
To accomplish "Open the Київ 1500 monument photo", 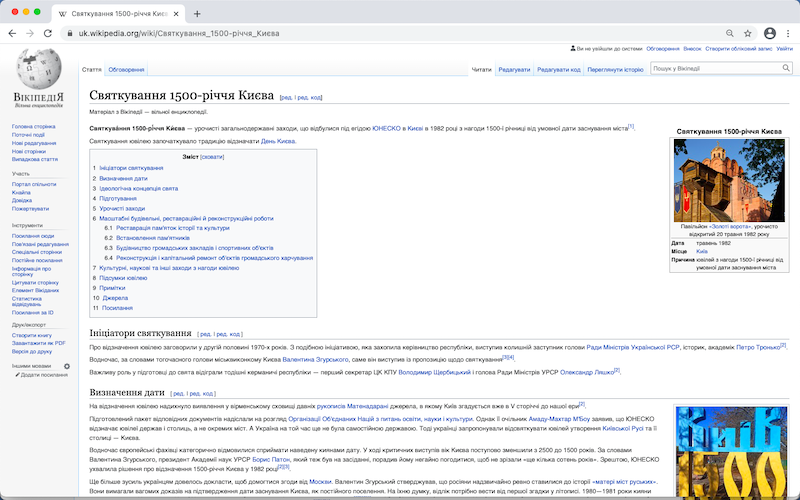I will pos(731,453).
